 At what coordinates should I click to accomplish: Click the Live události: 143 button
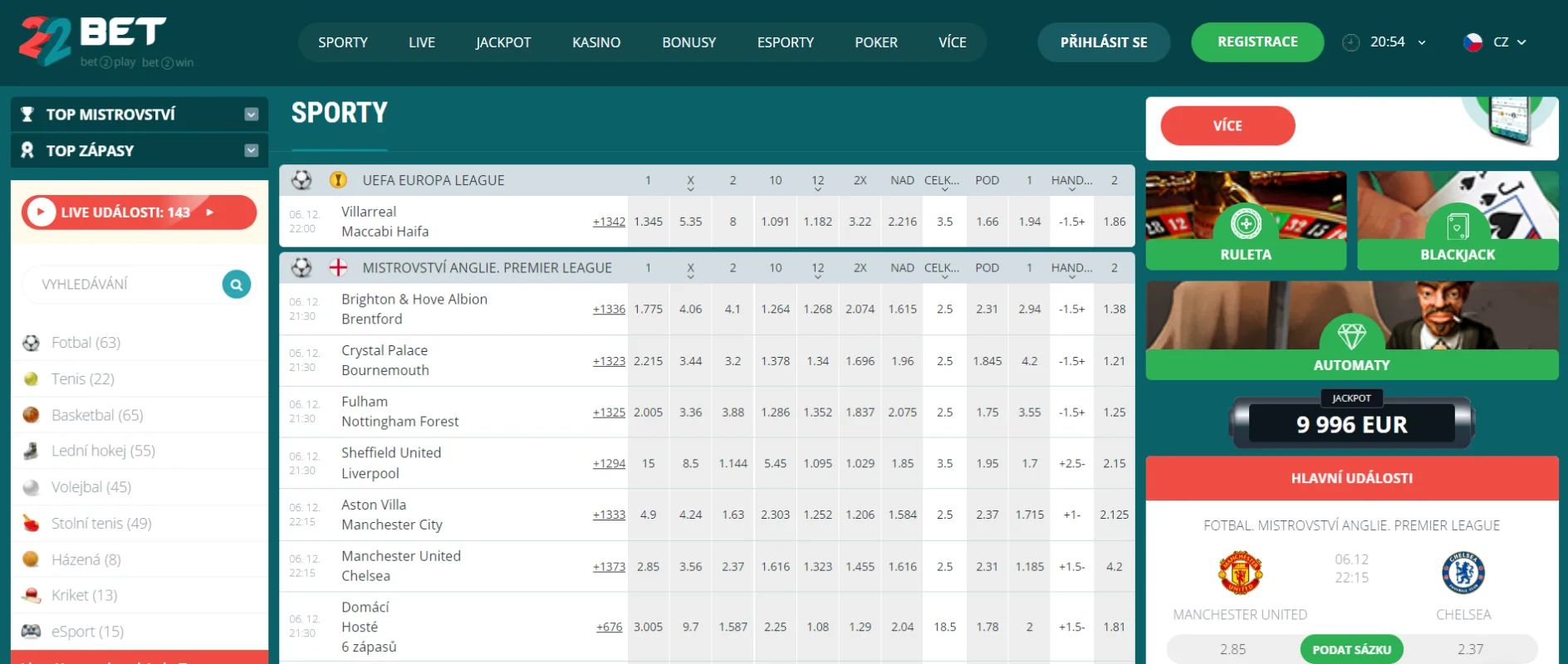(139, 212)
